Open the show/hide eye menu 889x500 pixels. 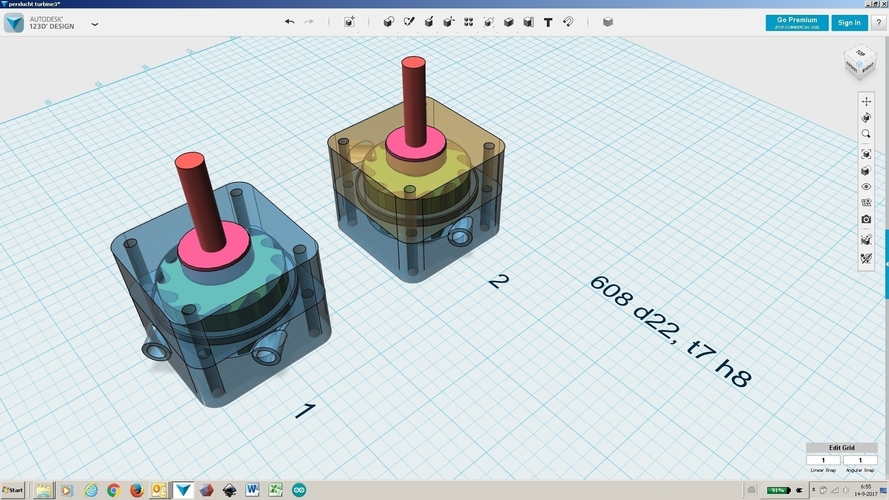(x=866, y=187)
